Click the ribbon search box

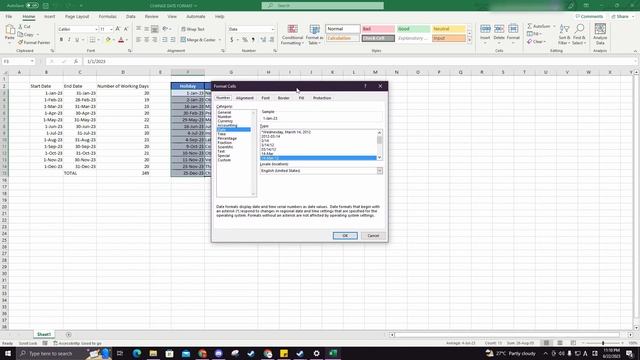pyautogui.click(x=322, y=6)
